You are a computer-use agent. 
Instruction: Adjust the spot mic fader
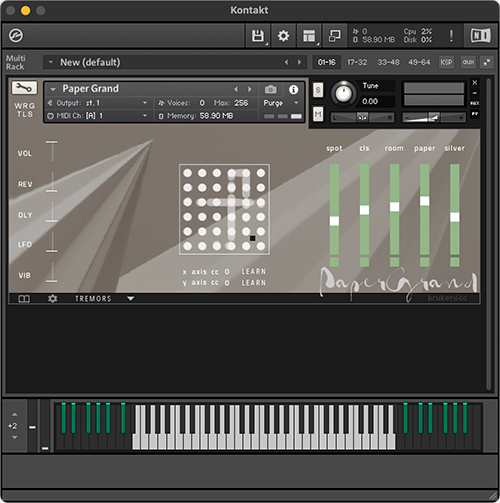pos(334,221)
